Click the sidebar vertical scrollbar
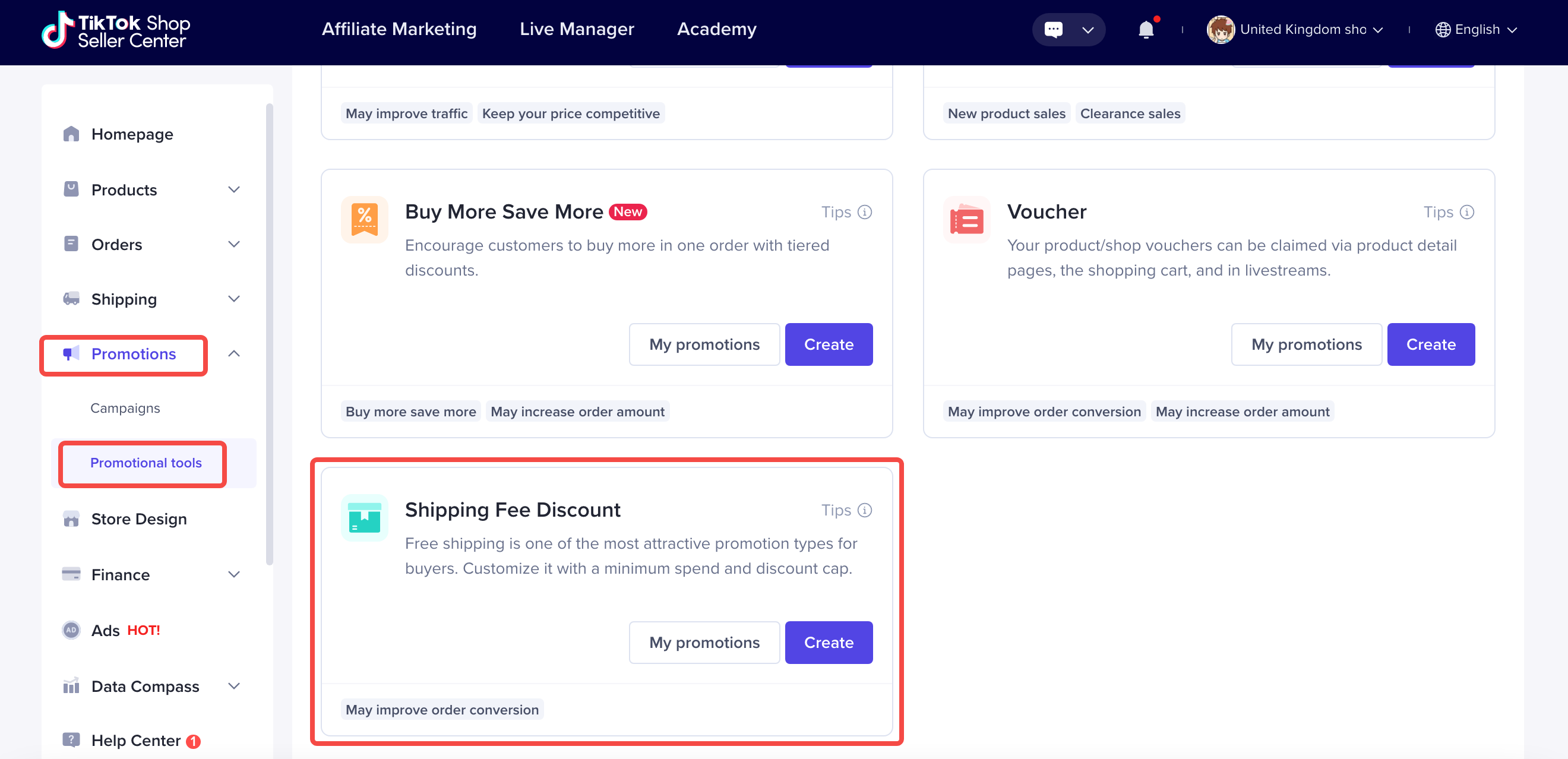Viewport: 1568px width, 759px height. [x=269, y=335]
